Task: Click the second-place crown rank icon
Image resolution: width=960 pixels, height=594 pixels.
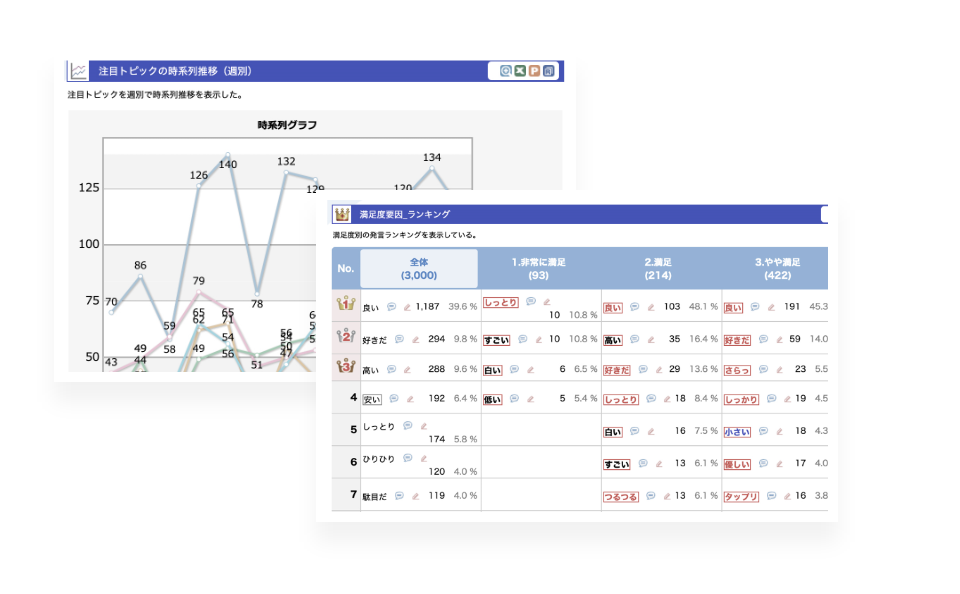Action: tap(346, 336)
